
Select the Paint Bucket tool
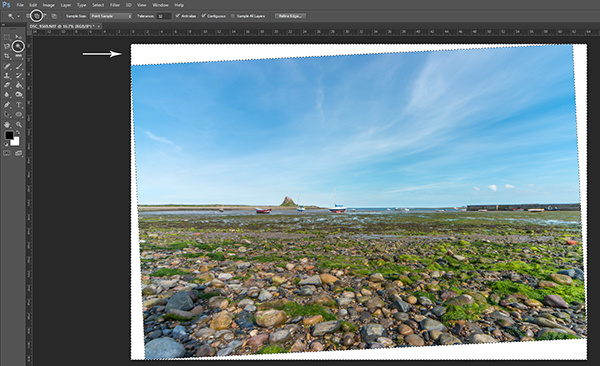pos(18,85)
